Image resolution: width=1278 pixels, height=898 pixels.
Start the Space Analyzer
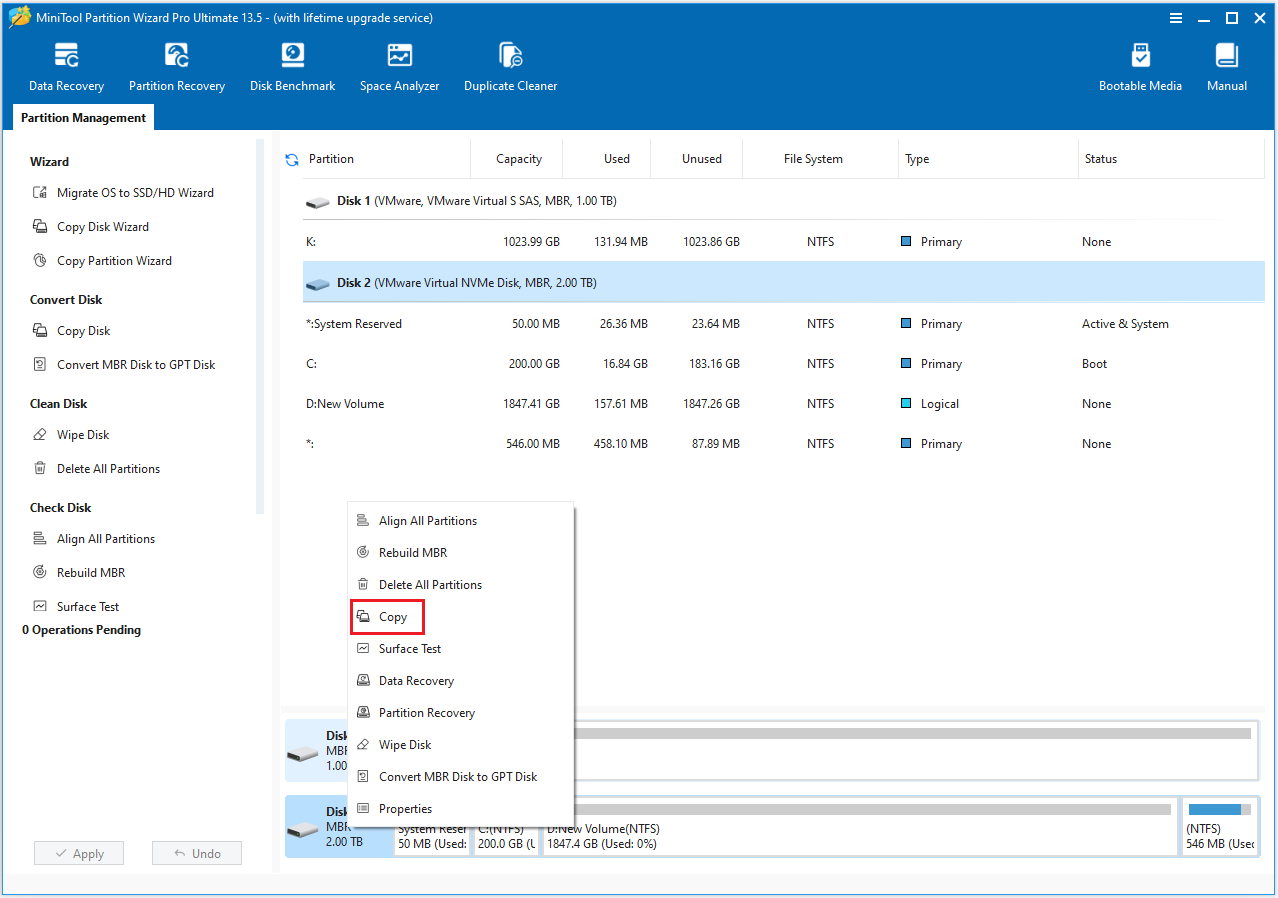[399, 65]
